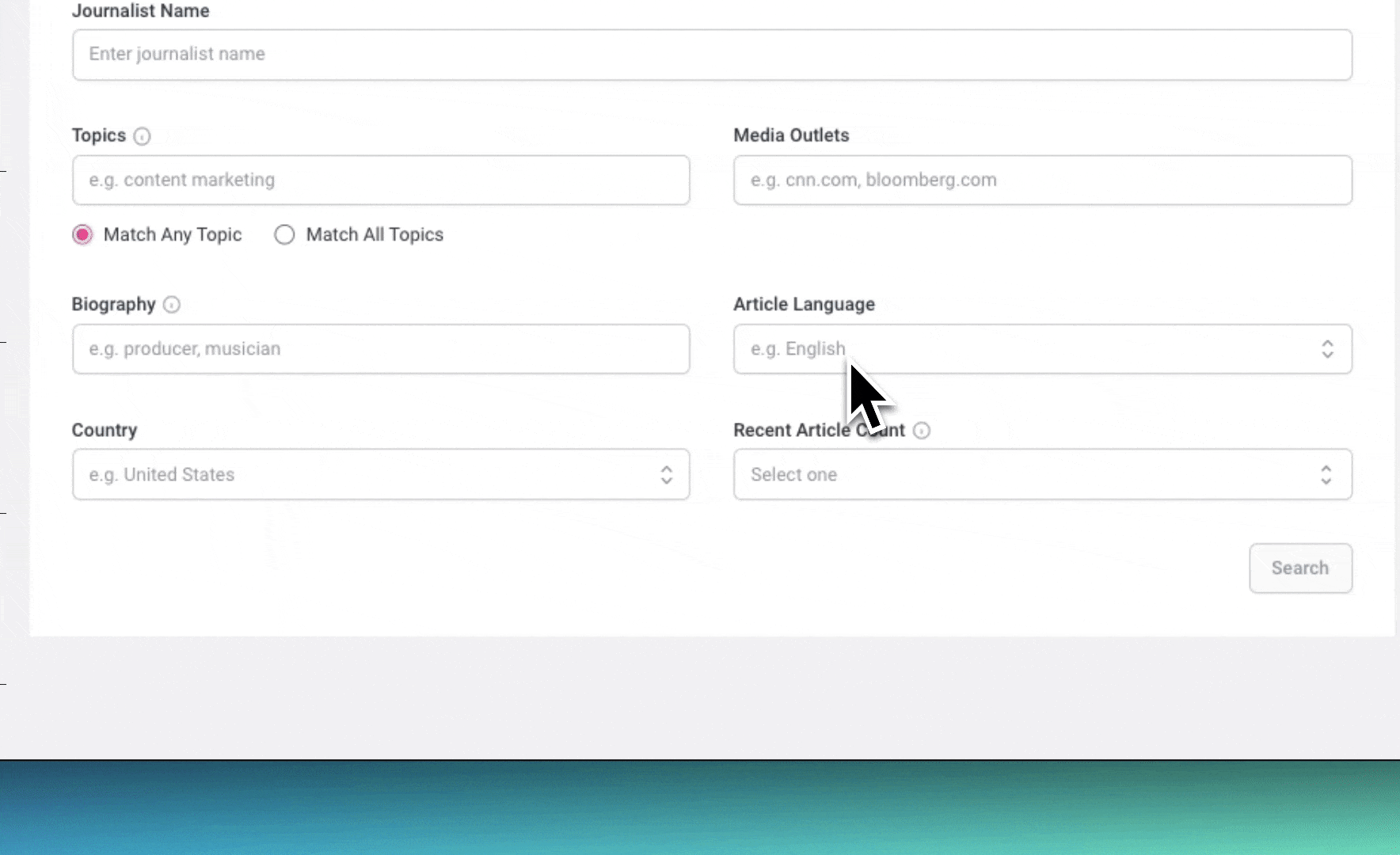The height and width of the screenshot is (855, 1400).
Task: Click into the Topics input field
Action: click(380, 180)
